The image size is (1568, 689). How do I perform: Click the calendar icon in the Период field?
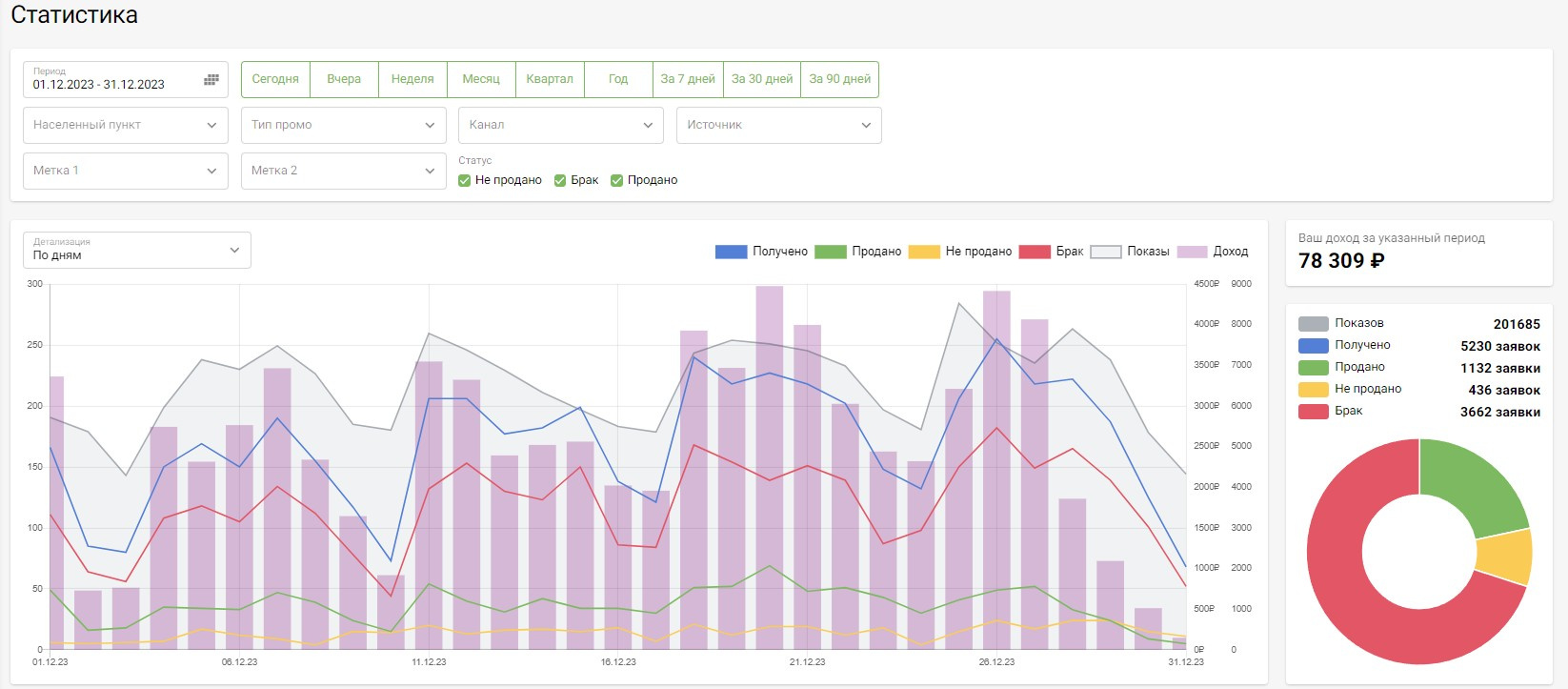[211, 80]
